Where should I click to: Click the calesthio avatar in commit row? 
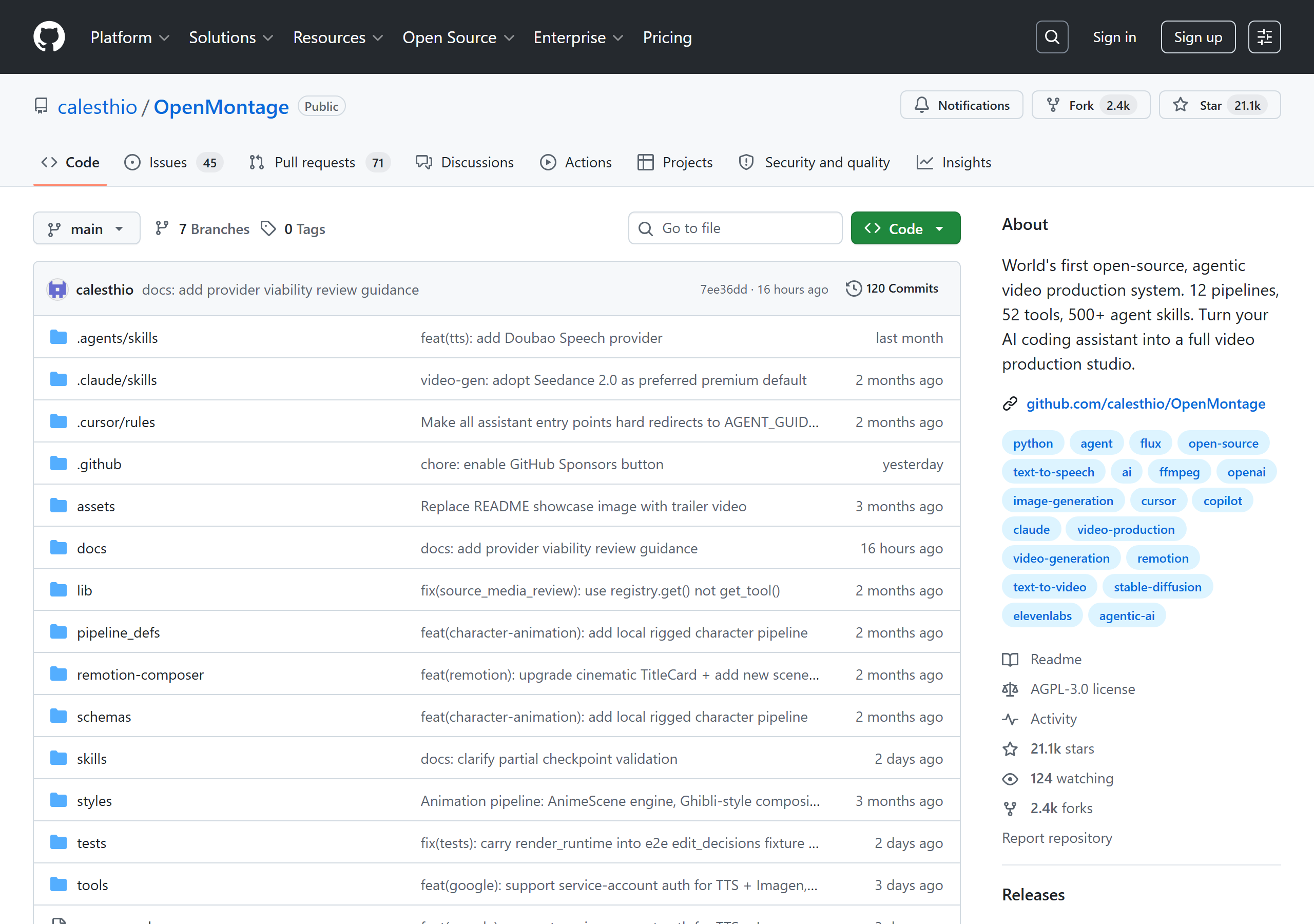[57, 290]
